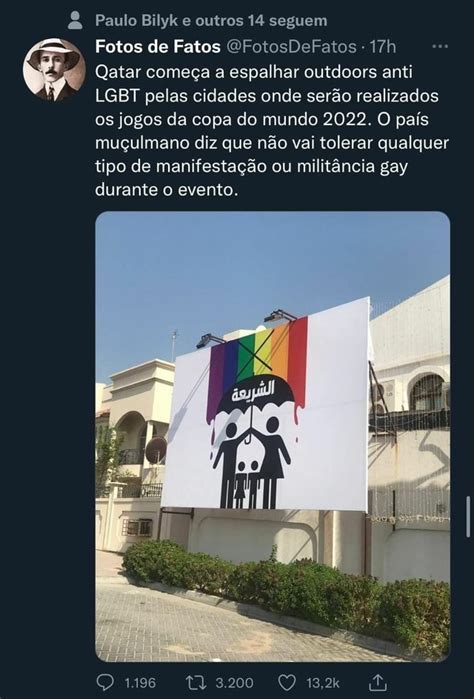Tap the share upload icon

coord(378,682)
